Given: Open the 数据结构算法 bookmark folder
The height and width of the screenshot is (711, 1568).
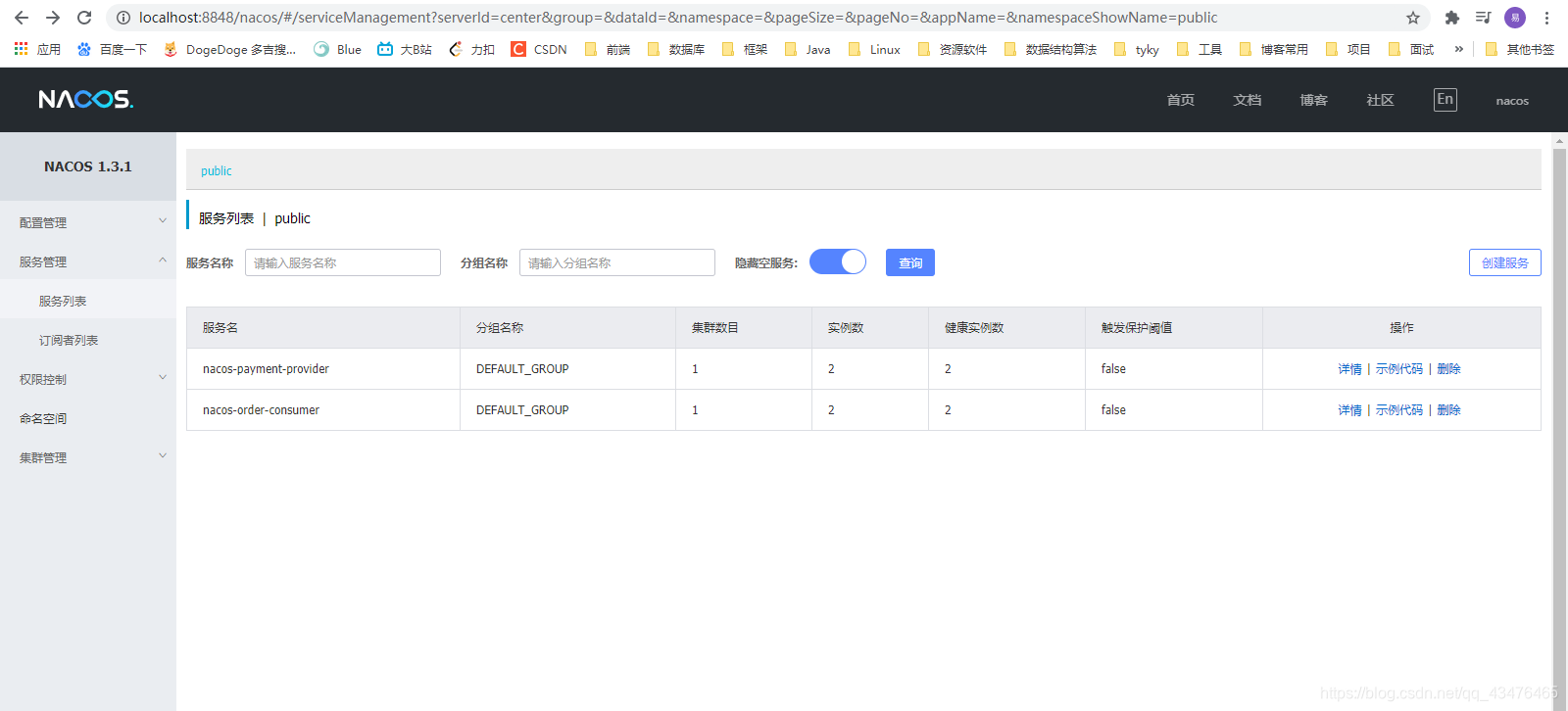Looking at the screenshot, I should click(1051, 49).
